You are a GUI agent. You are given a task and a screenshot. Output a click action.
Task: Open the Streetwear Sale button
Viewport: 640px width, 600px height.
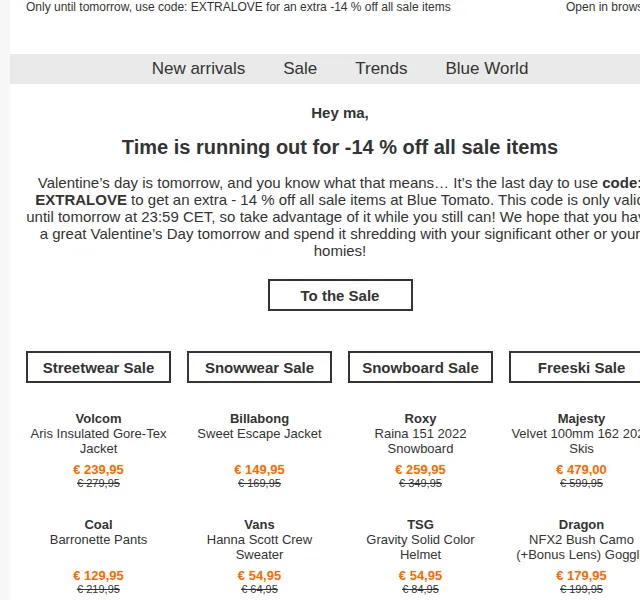tap(98, 367)
